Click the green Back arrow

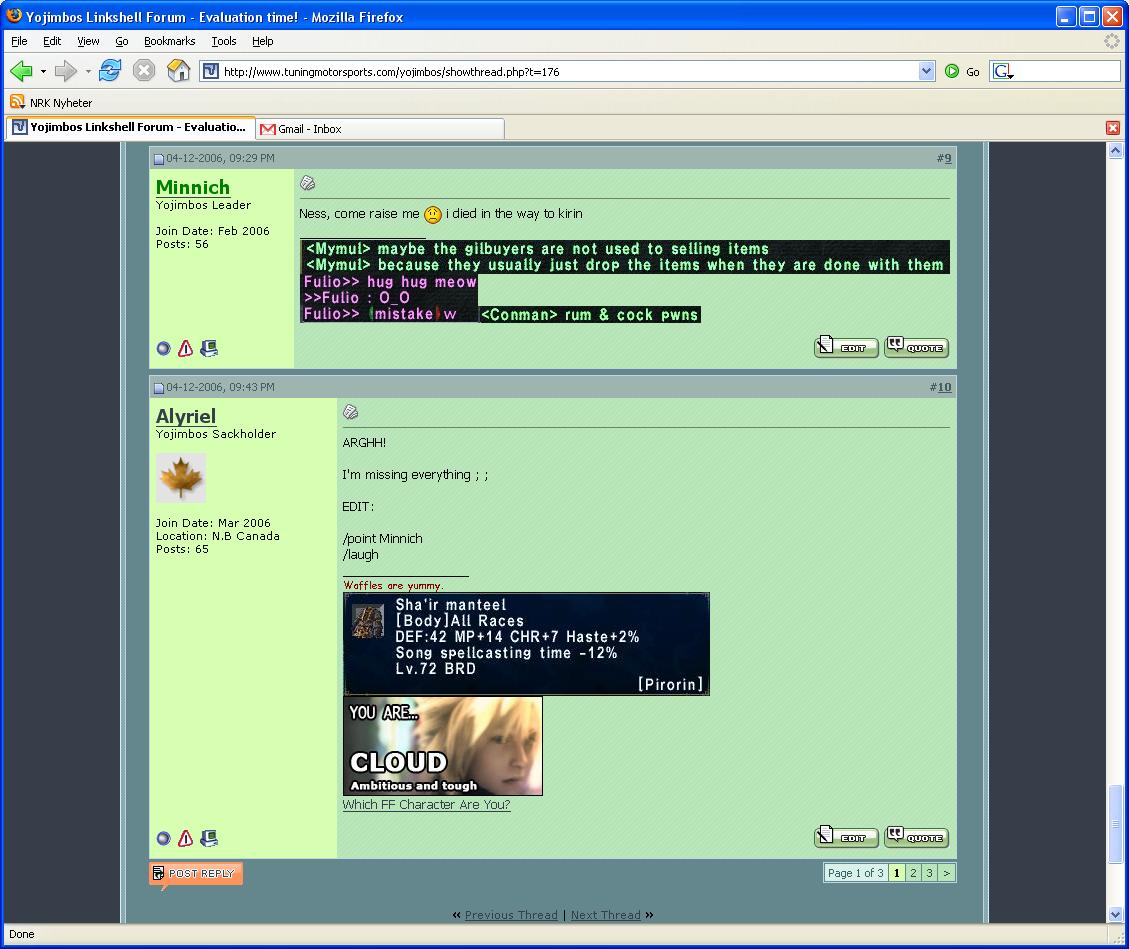(x=21, y=71)
